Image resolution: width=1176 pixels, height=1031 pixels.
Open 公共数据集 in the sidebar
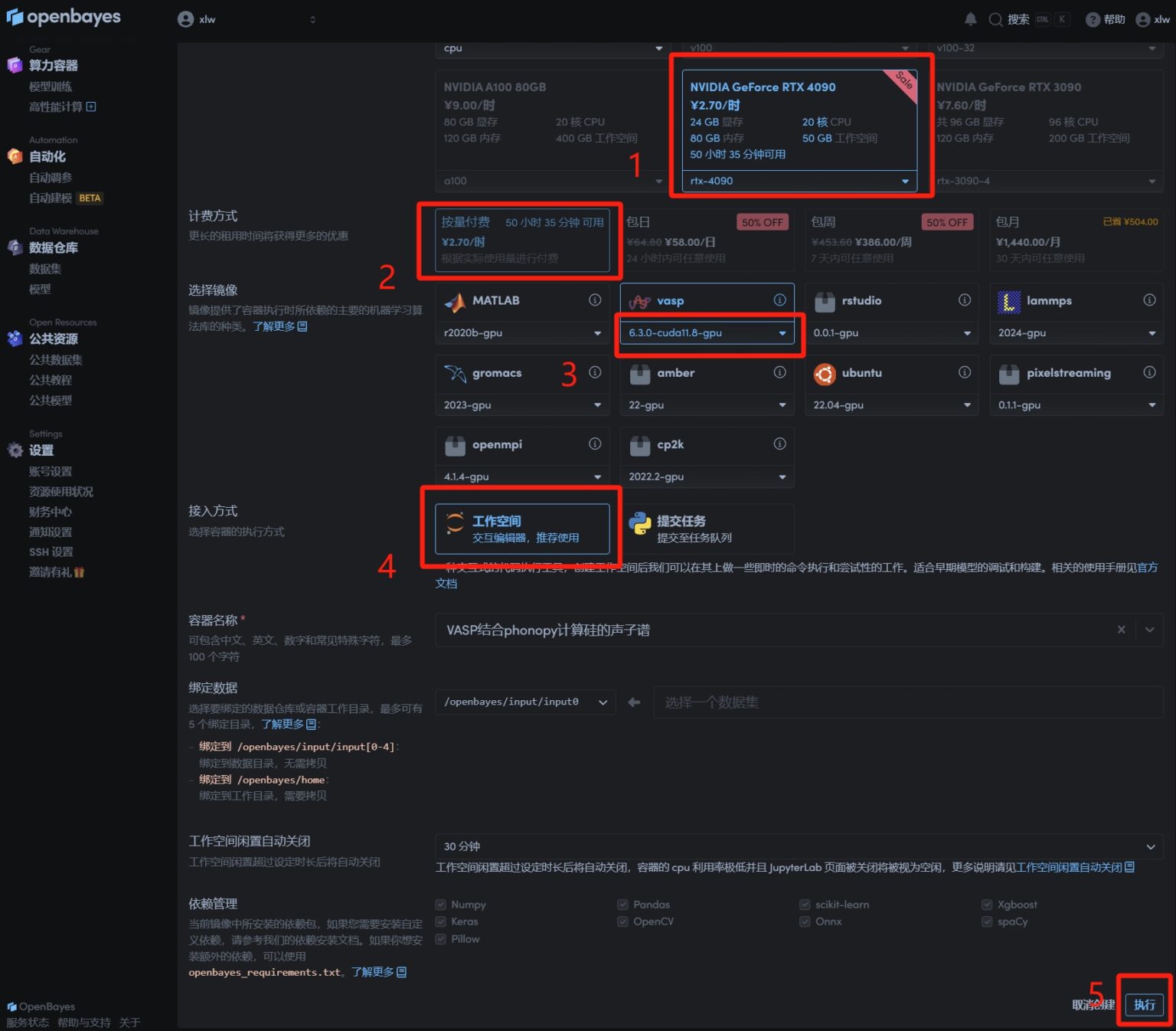56,360
